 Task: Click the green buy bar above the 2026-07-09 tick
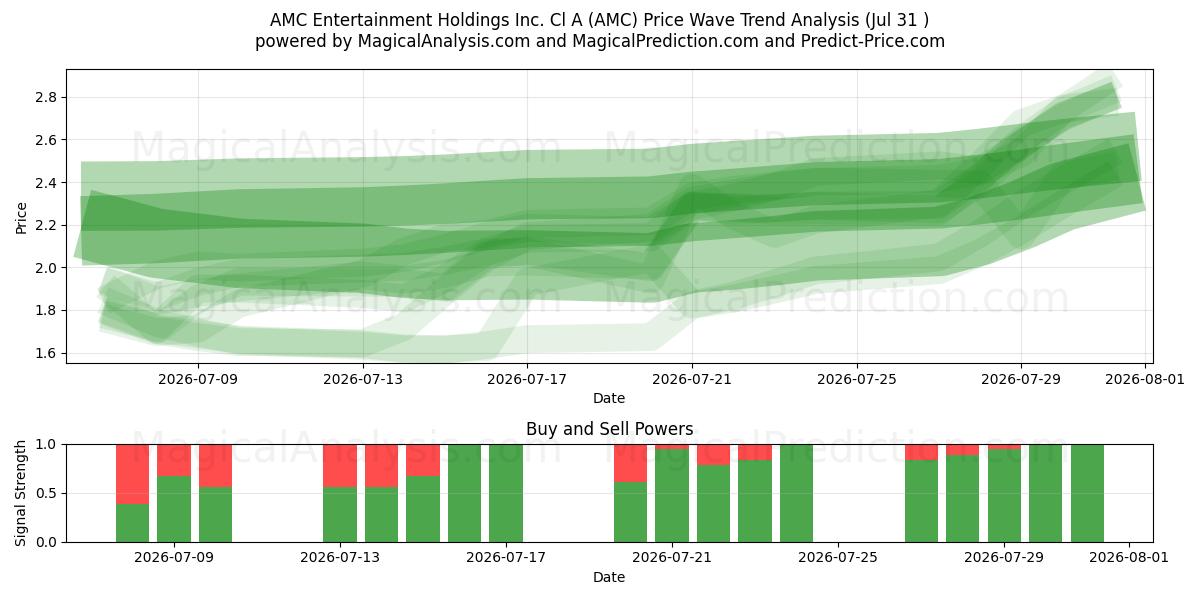174,509
